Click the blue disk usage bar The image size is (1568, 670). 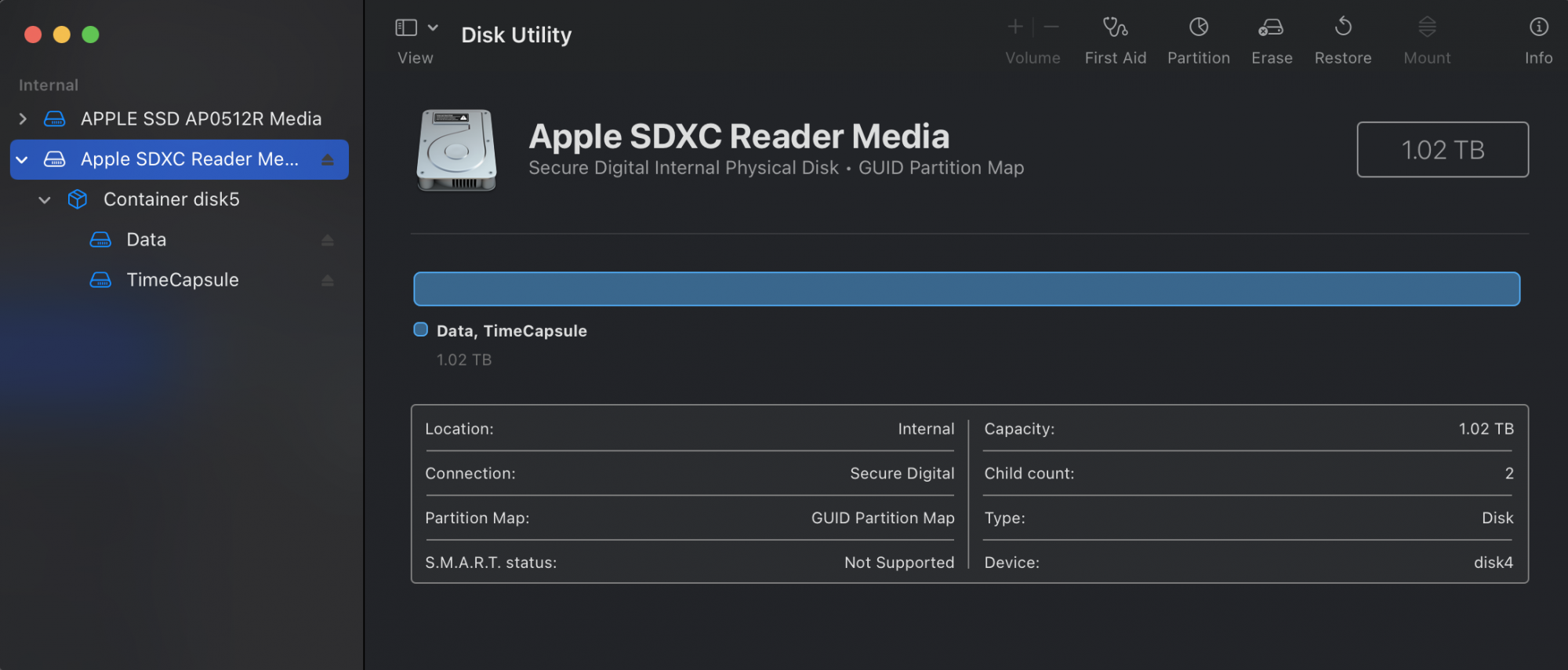click(x=967, y=289)
